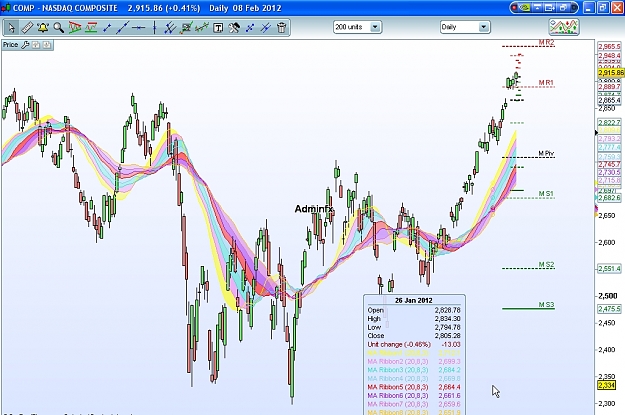Open the indicators chart button

click(564, 27)
